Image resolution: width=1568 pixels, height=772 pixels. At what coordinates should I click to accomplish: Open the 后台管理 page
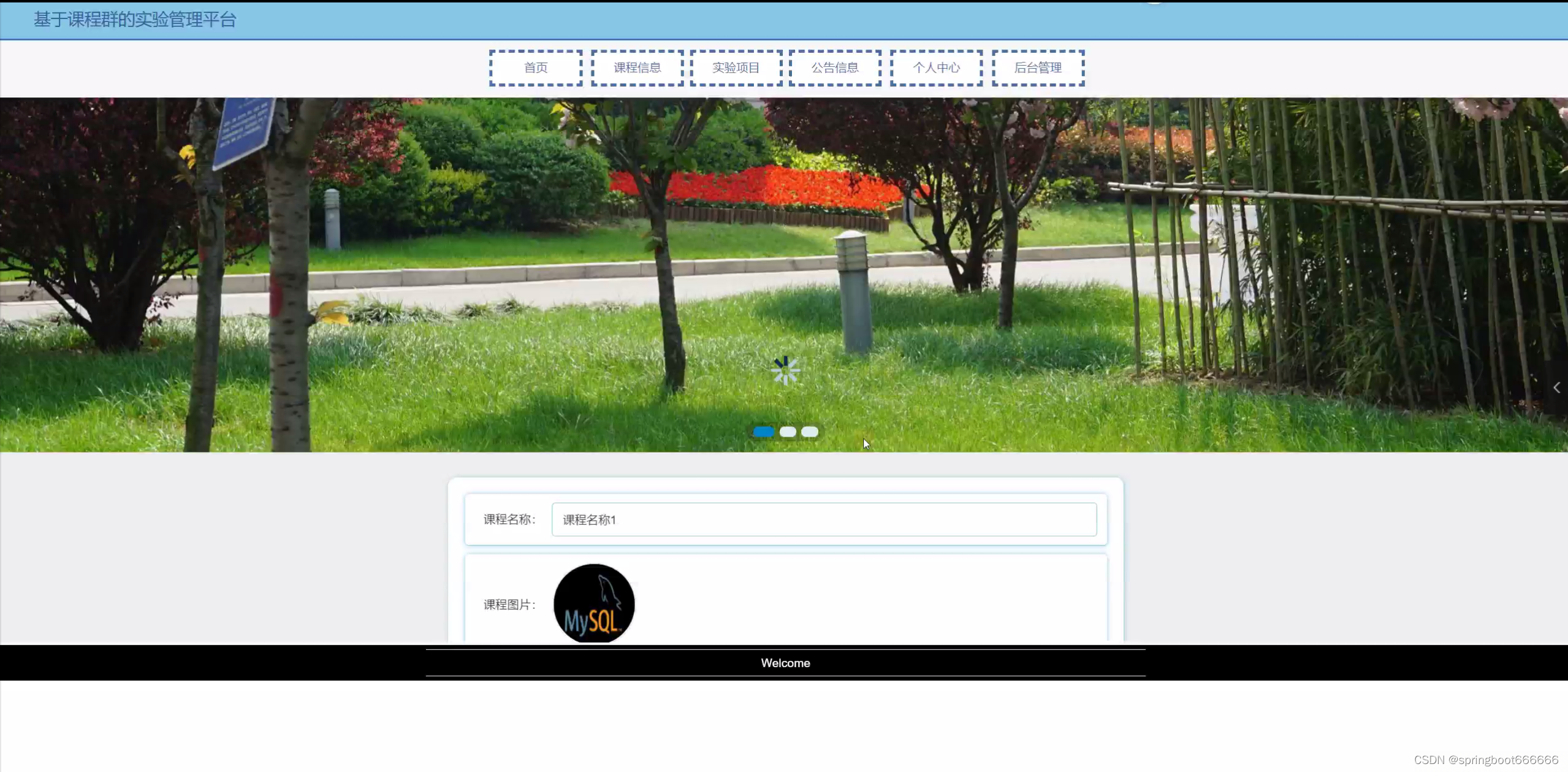(x=1038, y=67)
